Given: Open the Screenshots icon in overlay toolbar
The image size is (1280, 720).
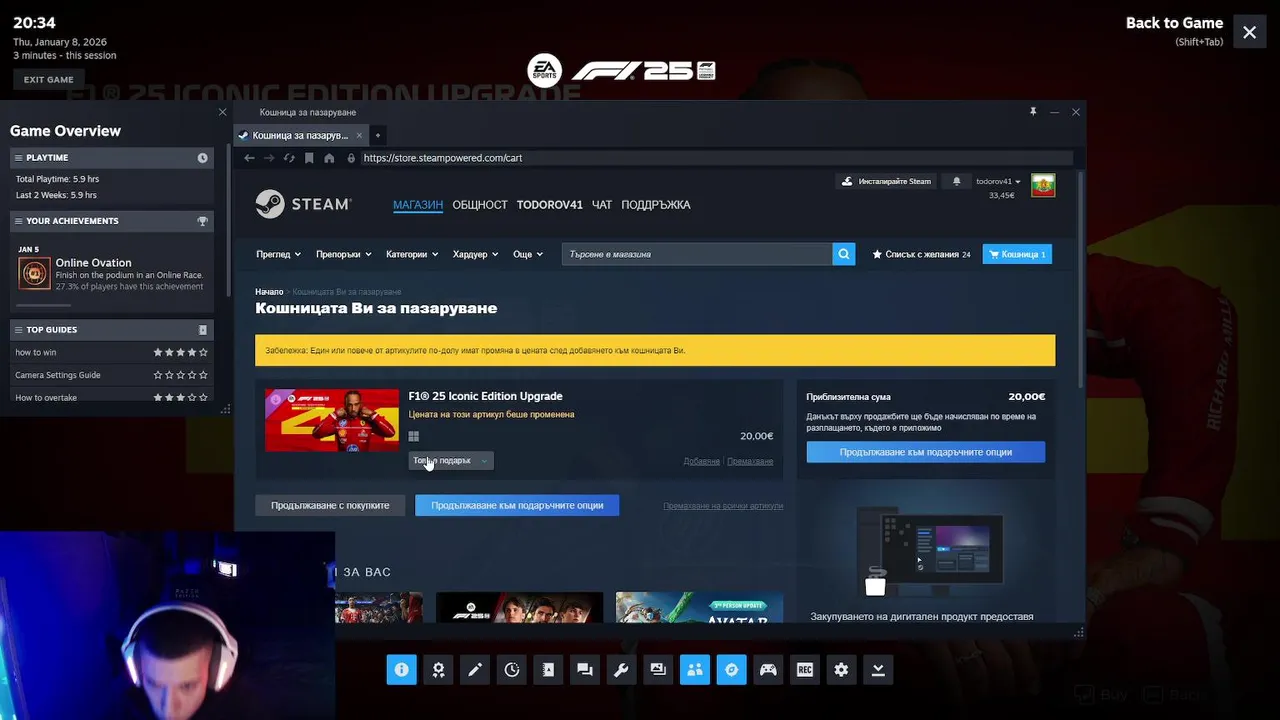Looking at the screenshot, I should coord(658,670).
